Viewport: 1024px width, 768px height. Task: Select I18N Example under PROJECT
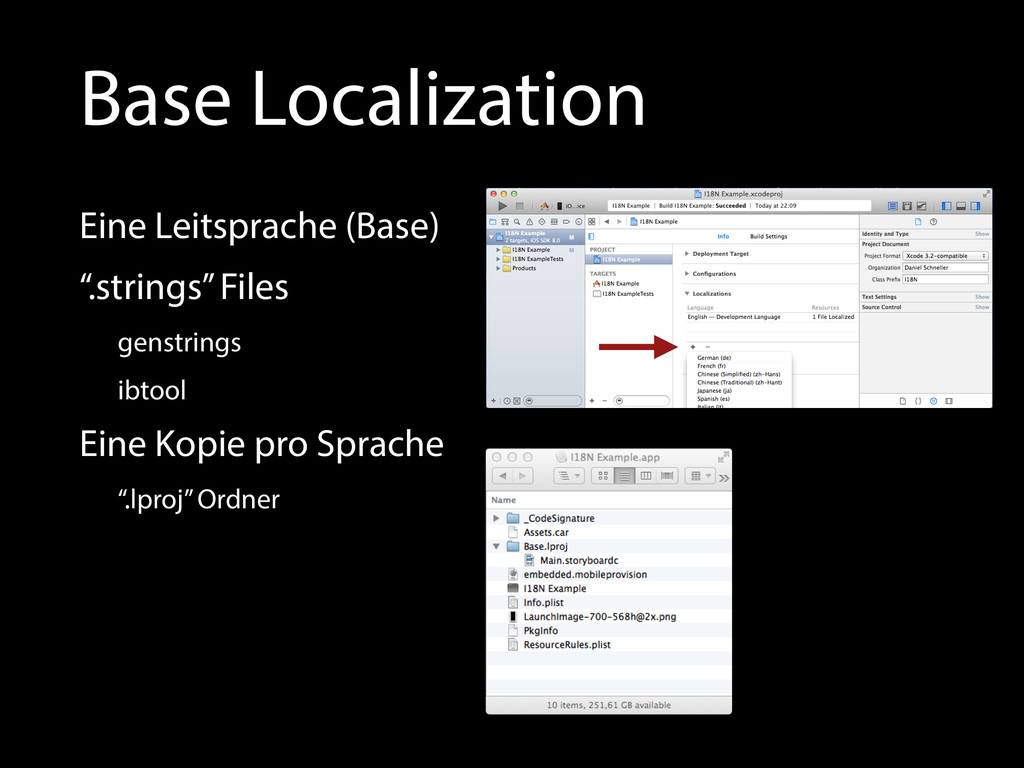click(x=630, y=259)
